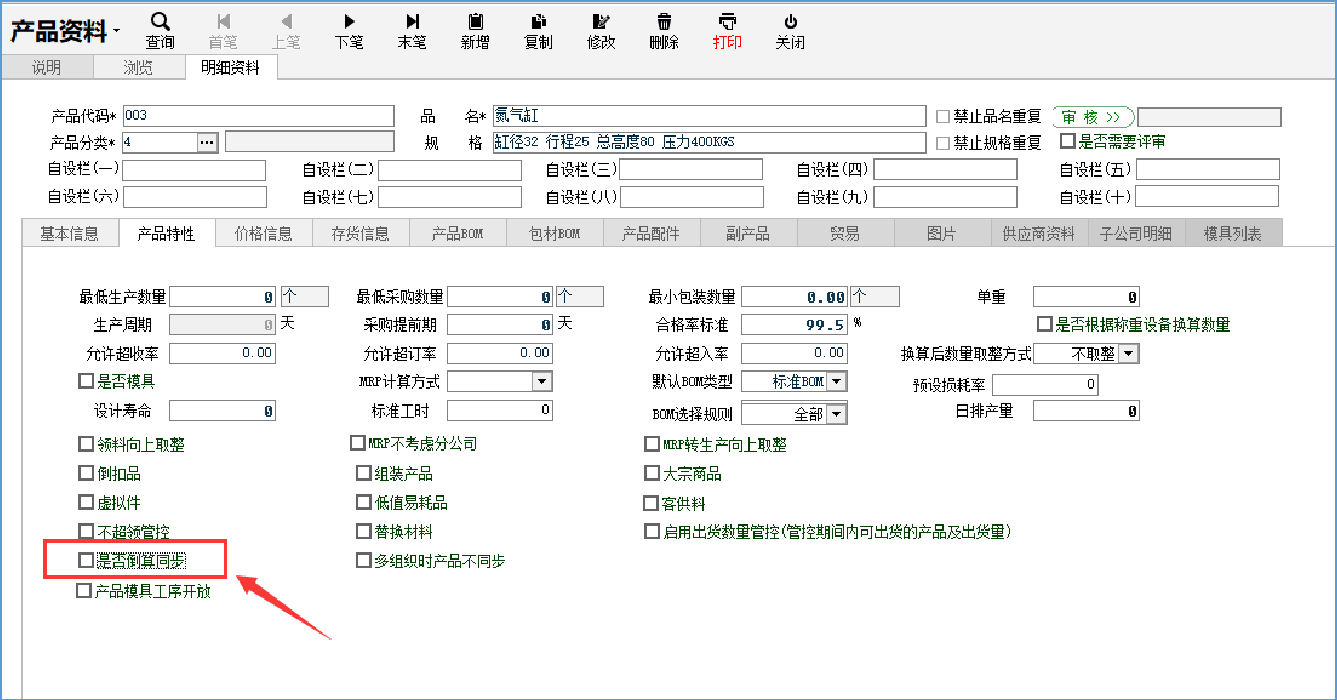
Task: Click the 复制 copy icon
Action: pyautogui.click(x=538, y=22)
